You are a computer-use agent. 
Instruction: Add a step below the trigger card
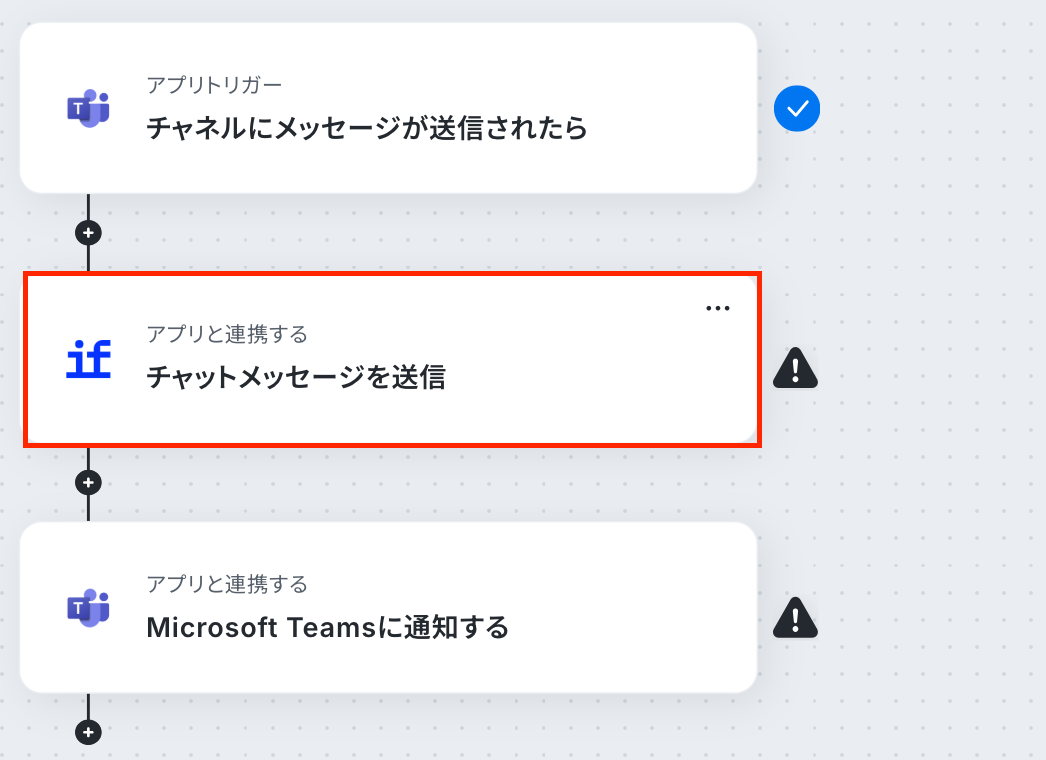[x=88, y=233]
